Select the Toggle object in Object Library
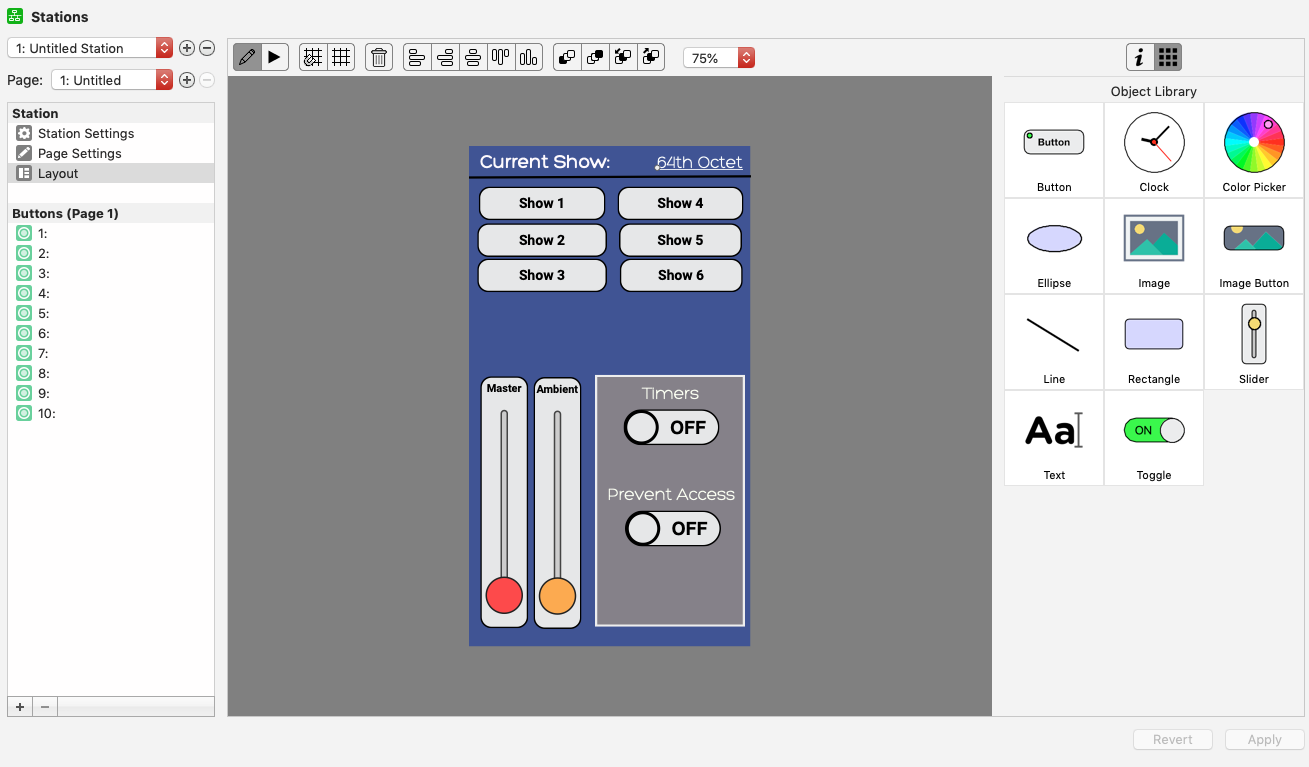This screenshot has width=1309, height=767. point(1154,438)
